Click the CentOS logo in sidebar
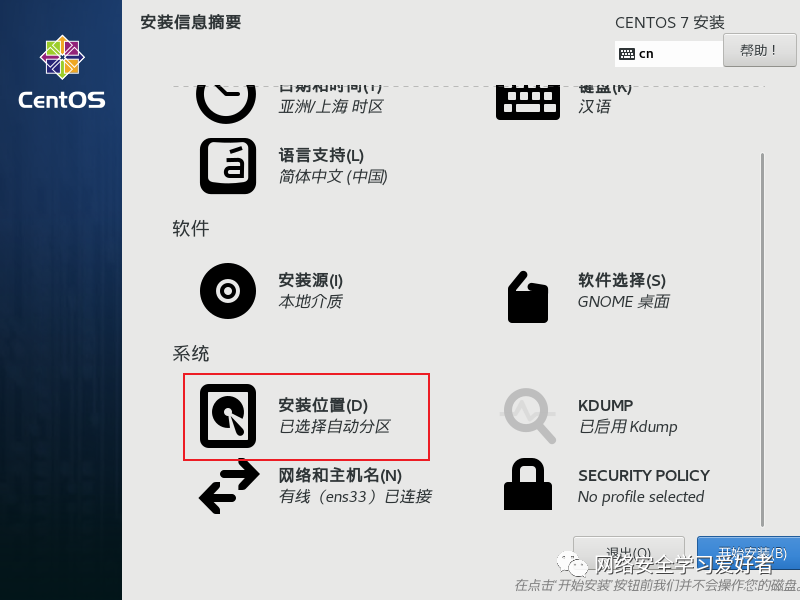 click(x=62, y=72)
